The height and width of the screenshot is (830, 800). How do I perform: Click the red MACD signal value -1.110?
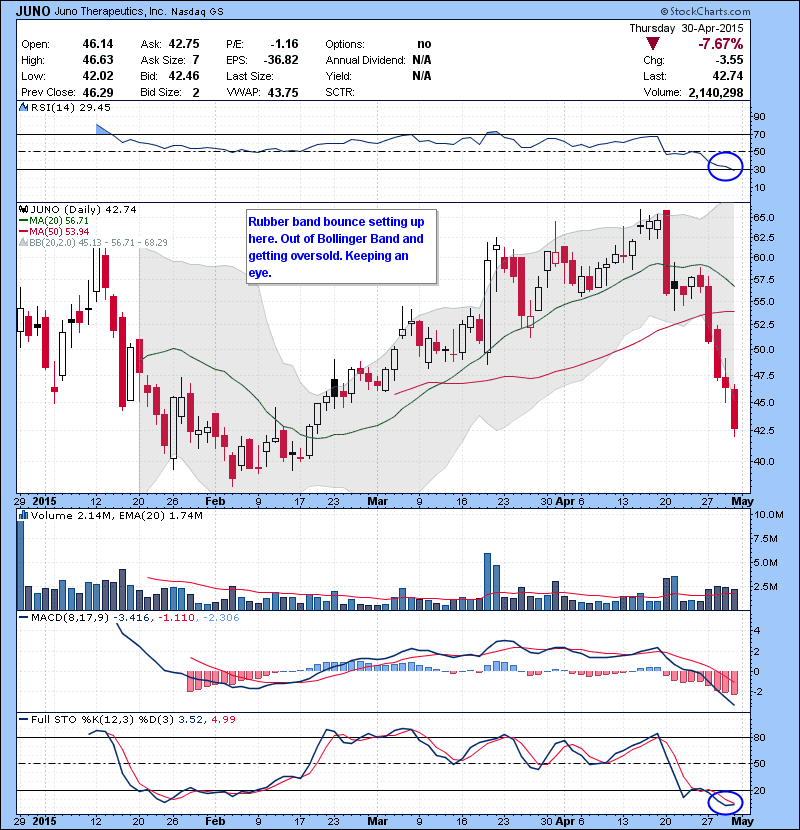[176, 617]
